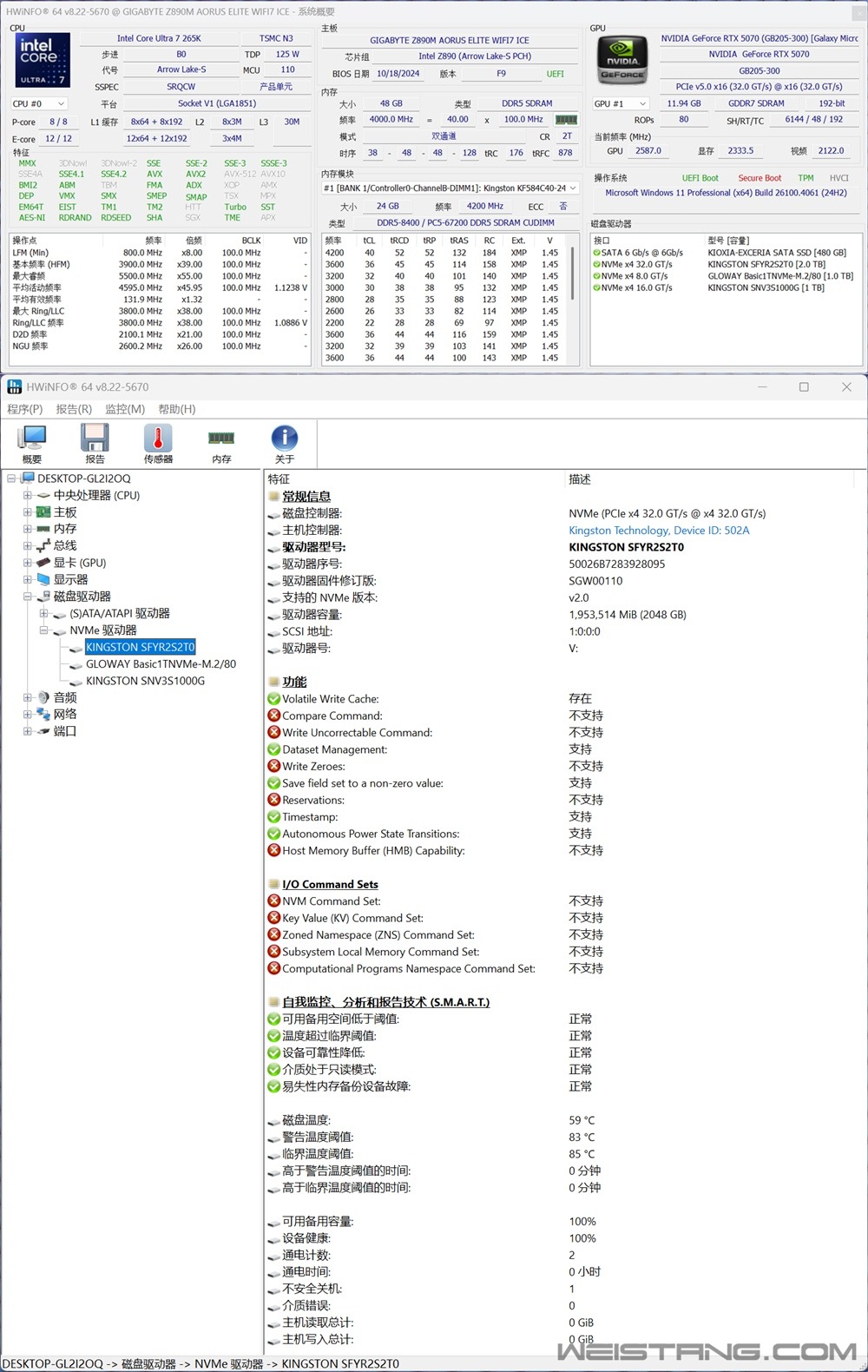
Task: Expand the 显卡 (GPU) branch
Action: 27,563
